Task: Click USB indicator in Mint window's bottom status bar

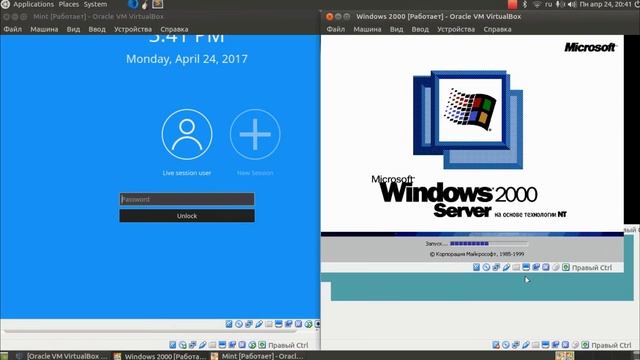Action: [202, 345]
